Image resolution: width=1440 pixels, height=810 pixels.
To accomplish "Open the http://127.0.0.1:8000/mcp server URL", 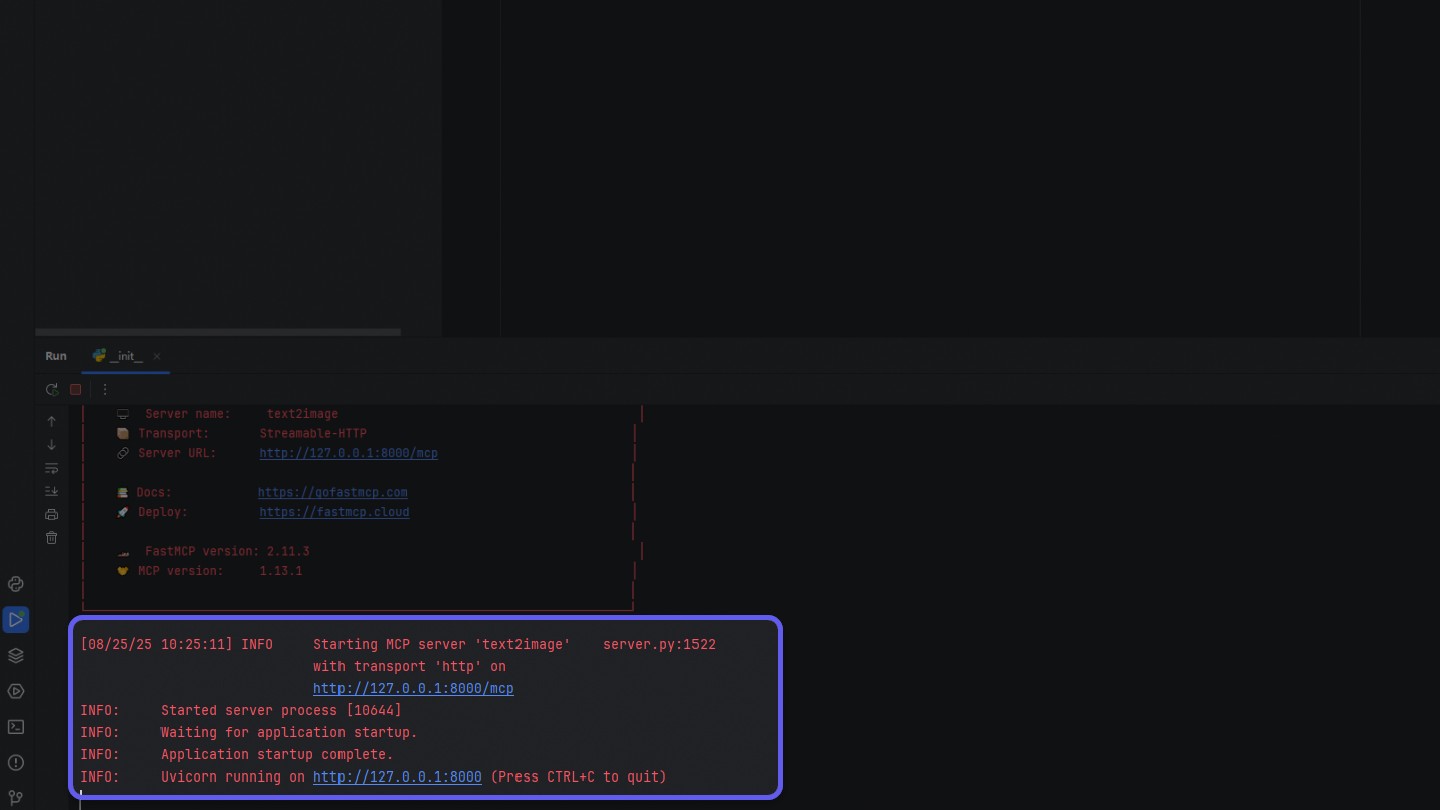I will point(348,453).
